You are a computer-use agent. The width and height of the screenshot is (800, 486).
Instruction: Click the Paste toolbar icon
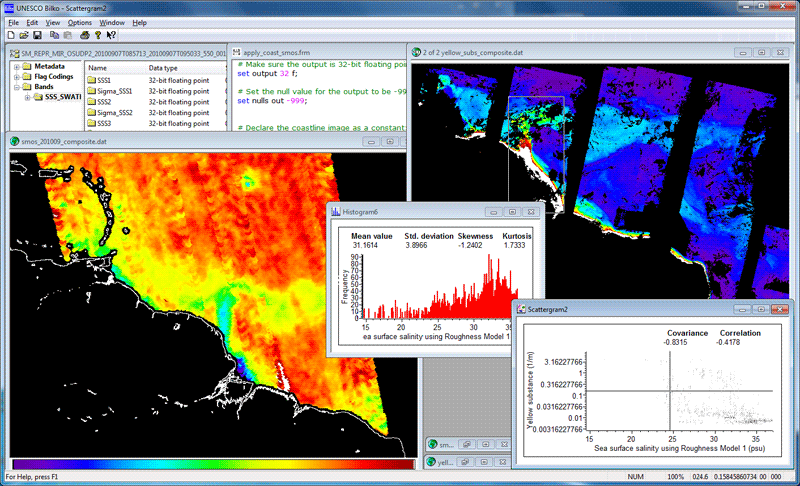click(x=67, y=35)
